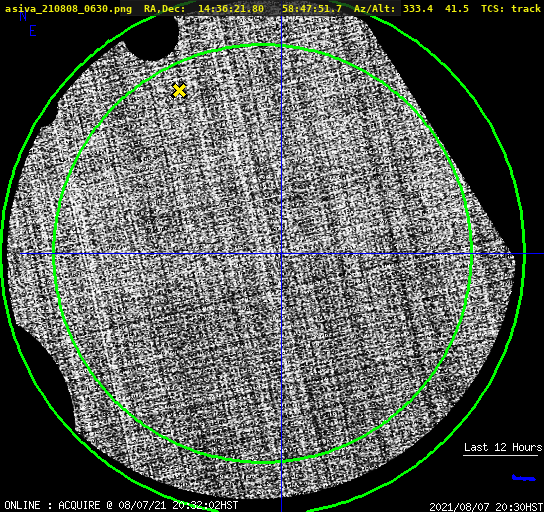Click the TCS: track status
The image size is (544, 512).
tap(511, 8)
